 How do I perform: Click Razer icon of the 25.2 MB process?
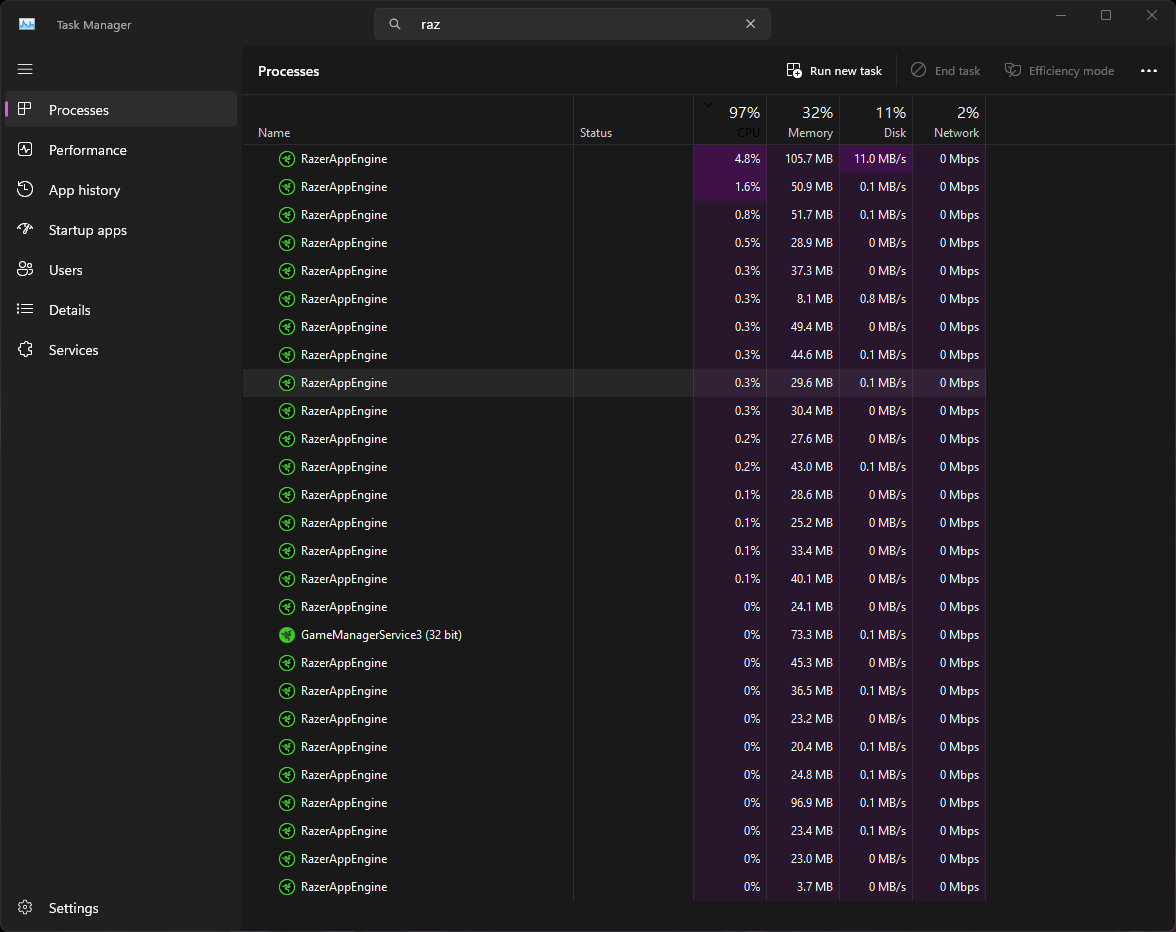pos(286,523)
